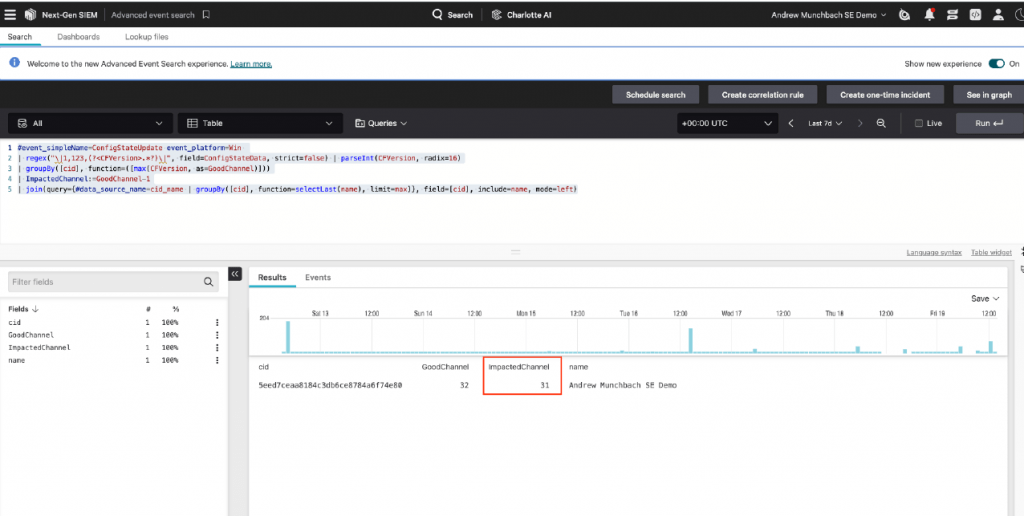Bookmark the Advanced event search page

coord(206,15)
